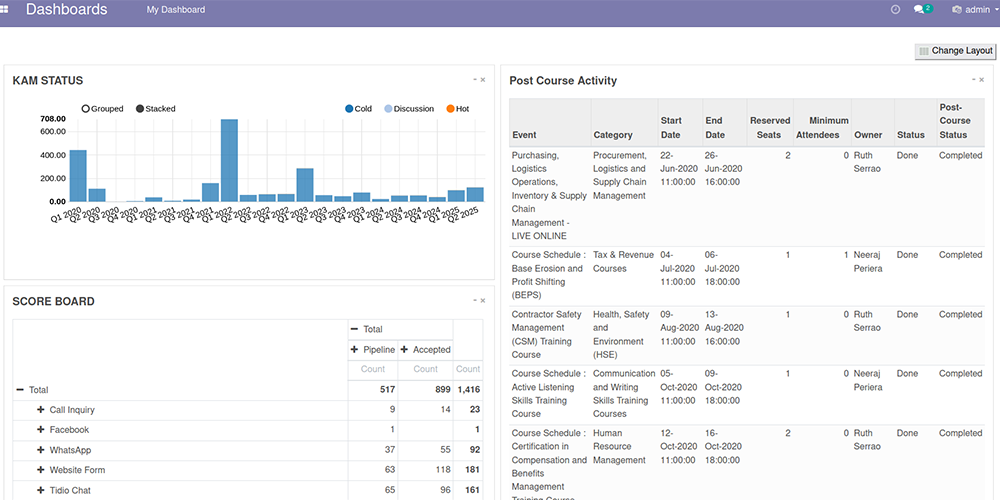Select the Stacked chart mode
Screen dimensions: 1000x500
(x=140, y=108)
